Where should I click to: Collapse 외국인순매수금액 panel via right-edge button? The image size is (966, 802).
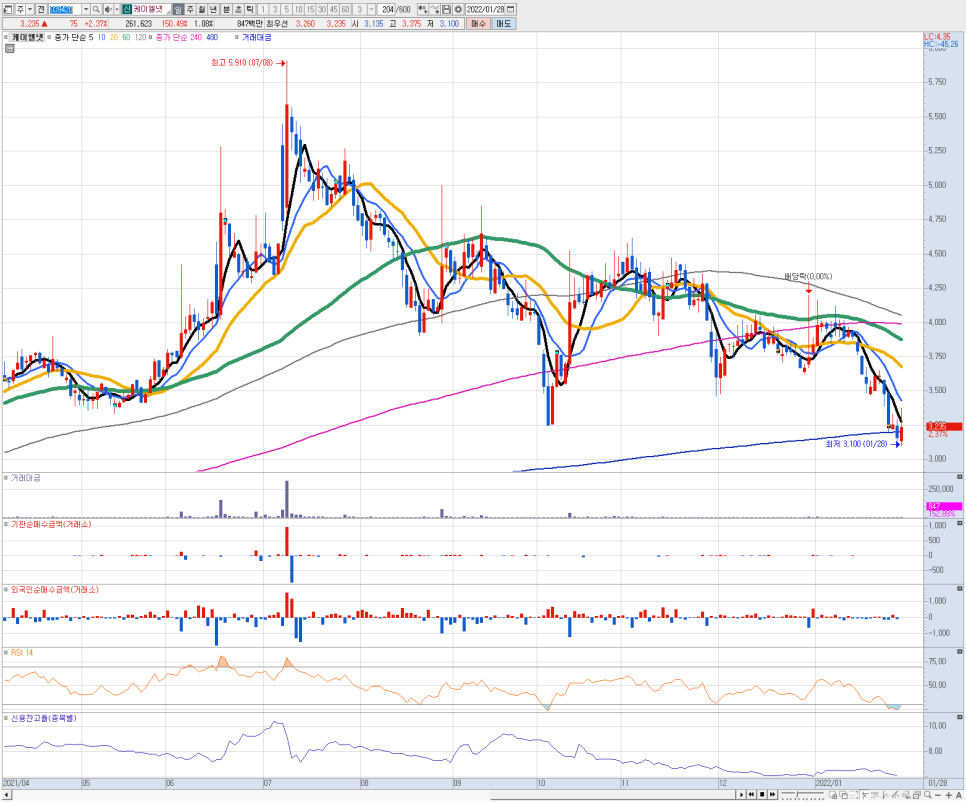(959, 588)
